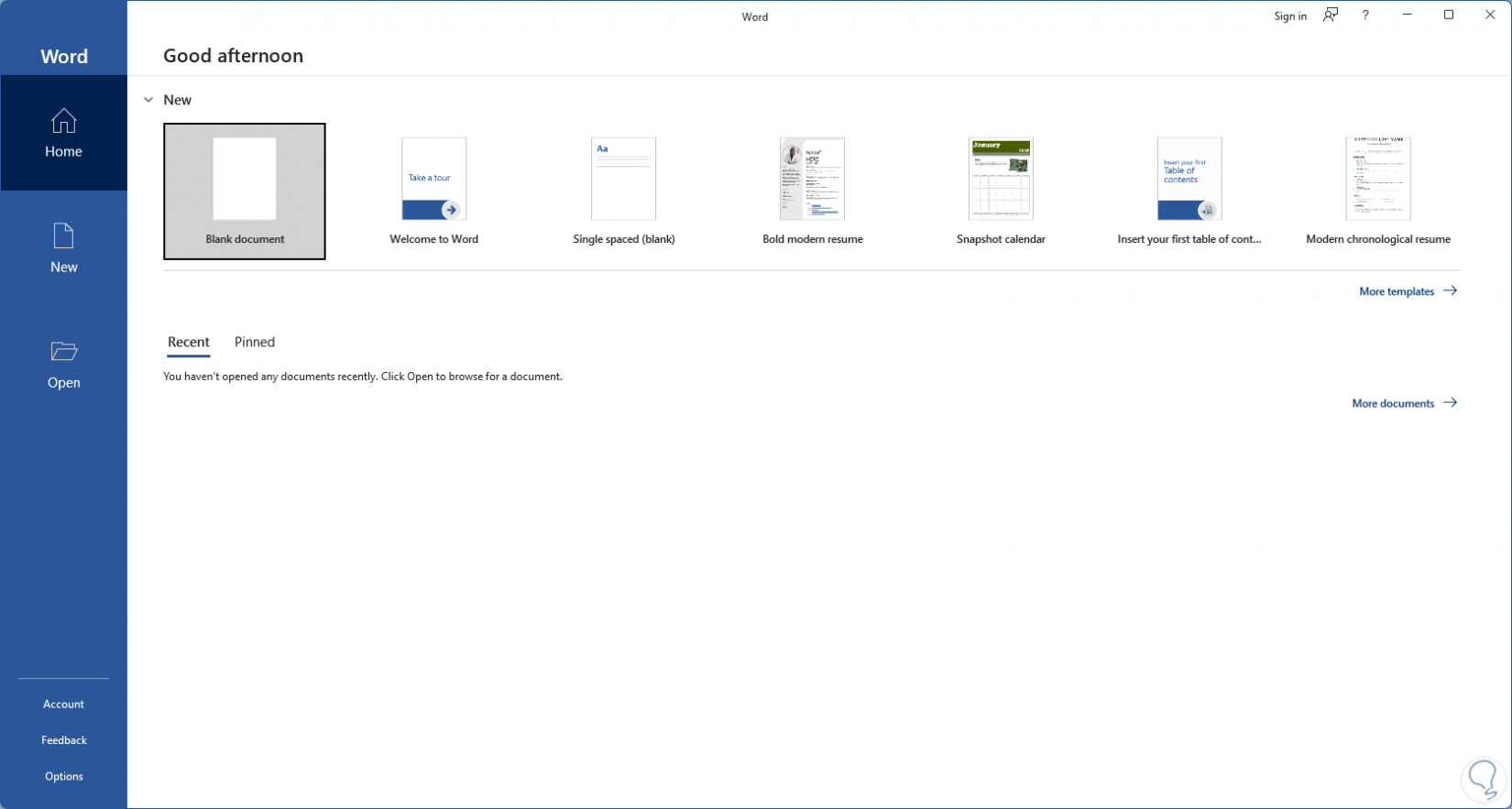
Task: Click the Good afternoon heading text
Action: point(233,56)
